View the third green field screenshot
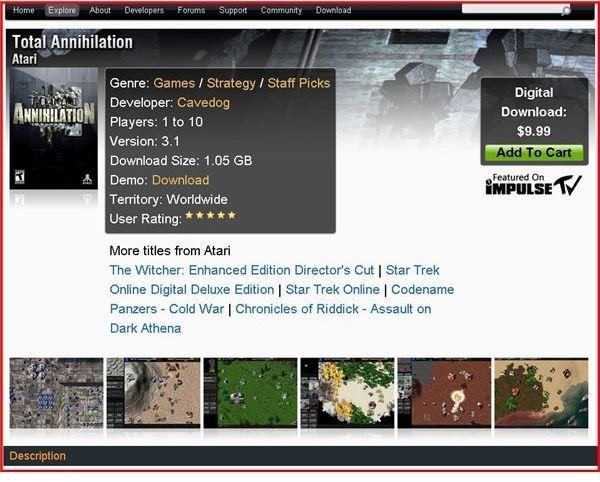This screenshot has height=482, width=600. 250,393
